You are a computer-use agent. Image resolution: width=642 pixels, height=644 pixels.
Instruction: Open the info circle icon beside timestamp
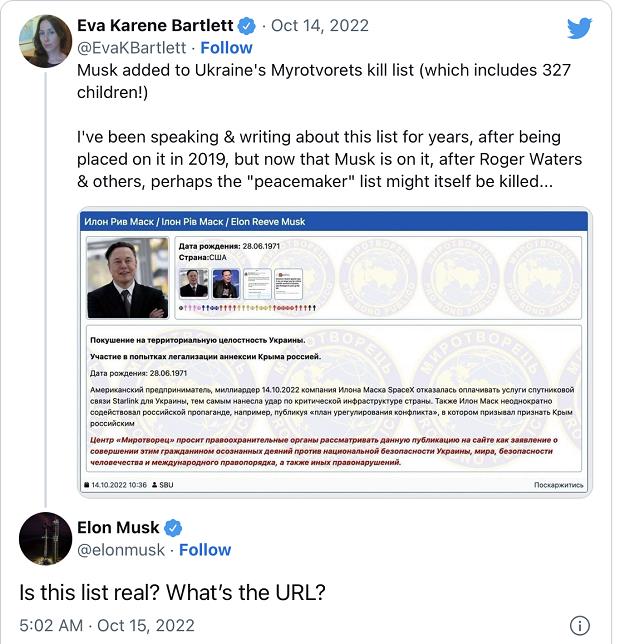580,626
